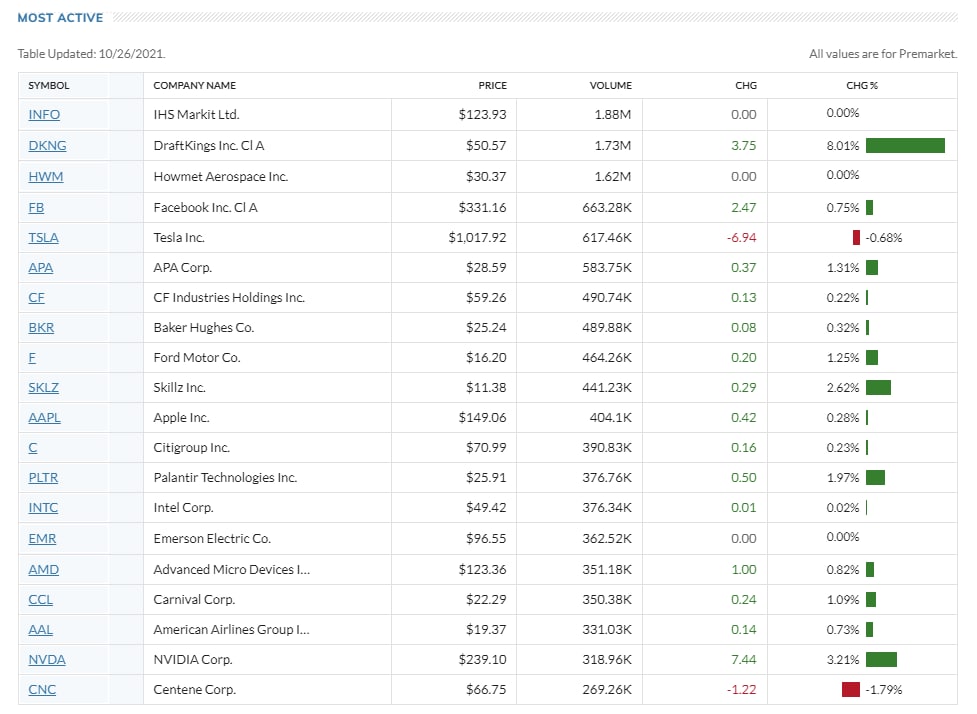The image size is (977, 714).
Task: Open the INFO ticker symbol link
Action: point(44,115)
